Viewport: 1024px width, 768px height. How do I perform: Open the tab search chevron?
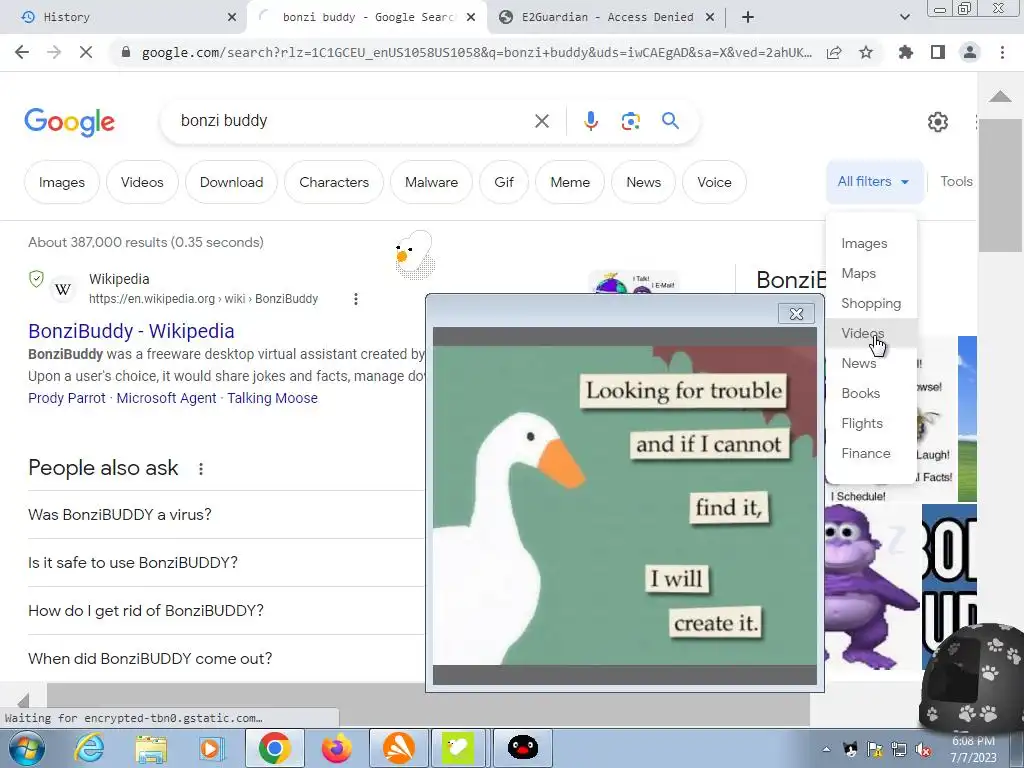pyautogui.click(x=904, y=17)
